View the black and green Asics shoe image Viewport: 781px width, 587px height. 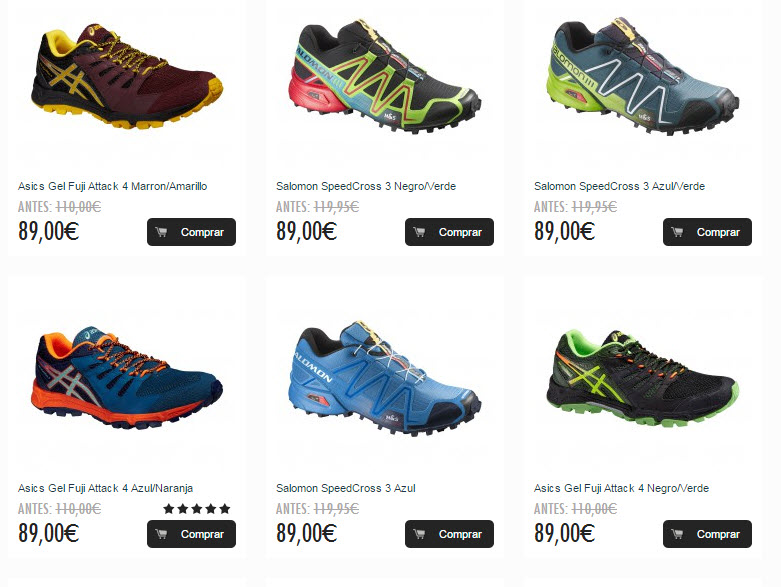point(643,377)
